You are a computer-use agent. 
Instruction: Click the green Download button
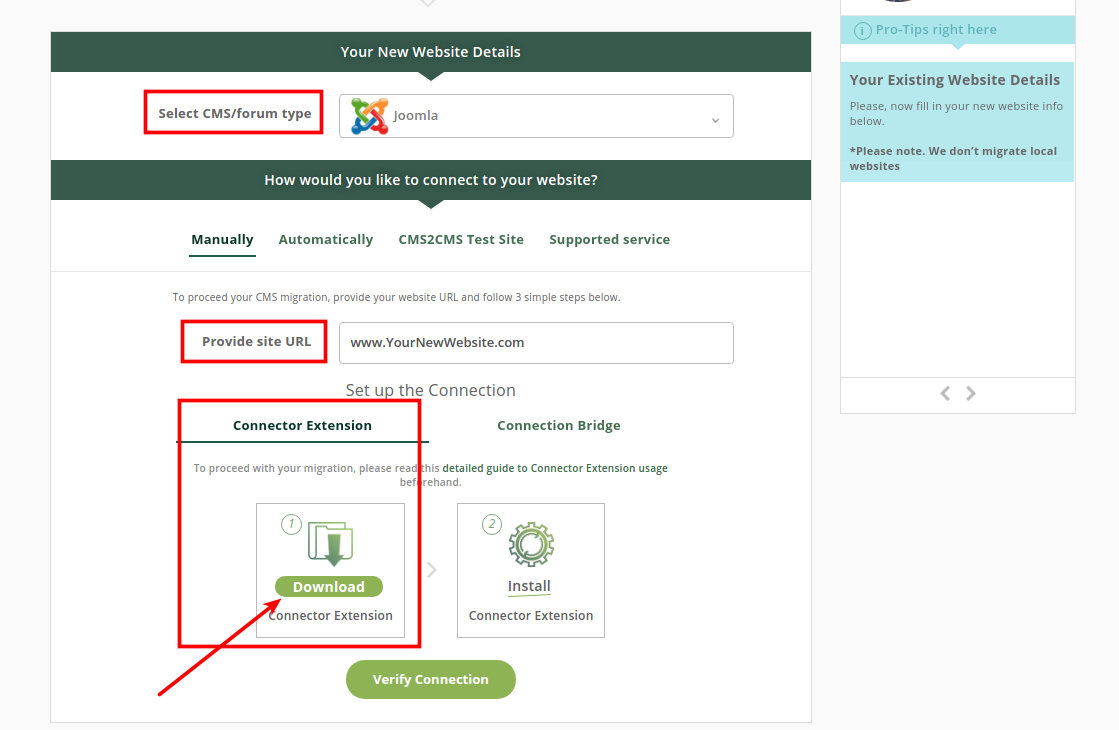329,587
